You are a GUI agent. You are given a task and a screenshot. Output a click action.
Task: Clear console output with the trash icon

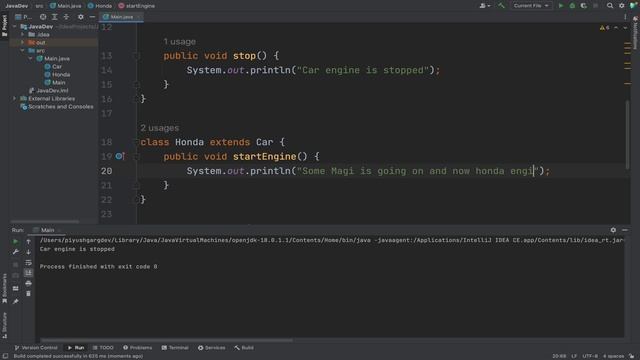pyautogui.click(x=29, y=293)
